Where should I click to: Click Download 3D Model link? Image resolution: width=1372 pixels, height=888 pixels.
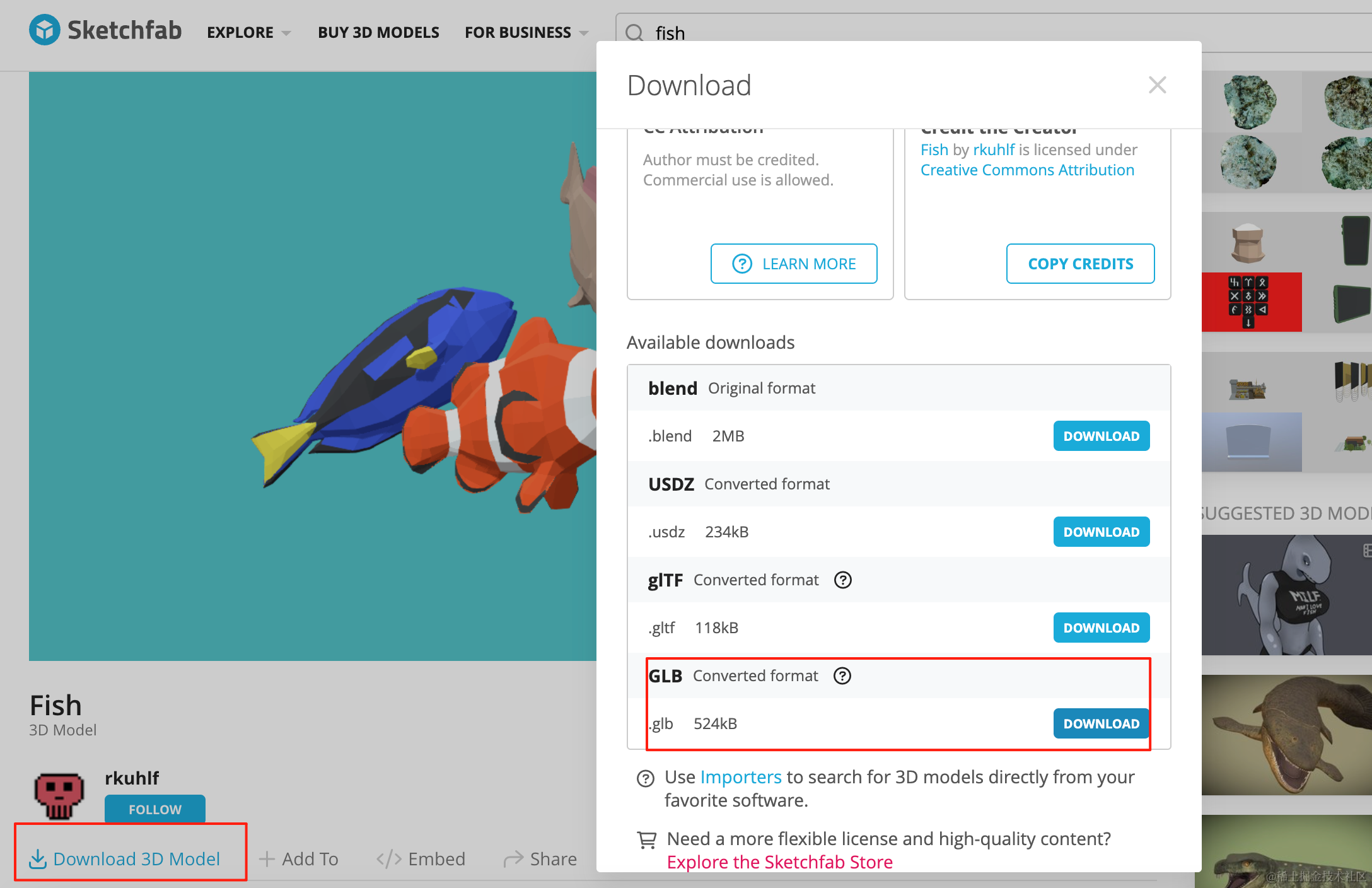coord(125,859)
